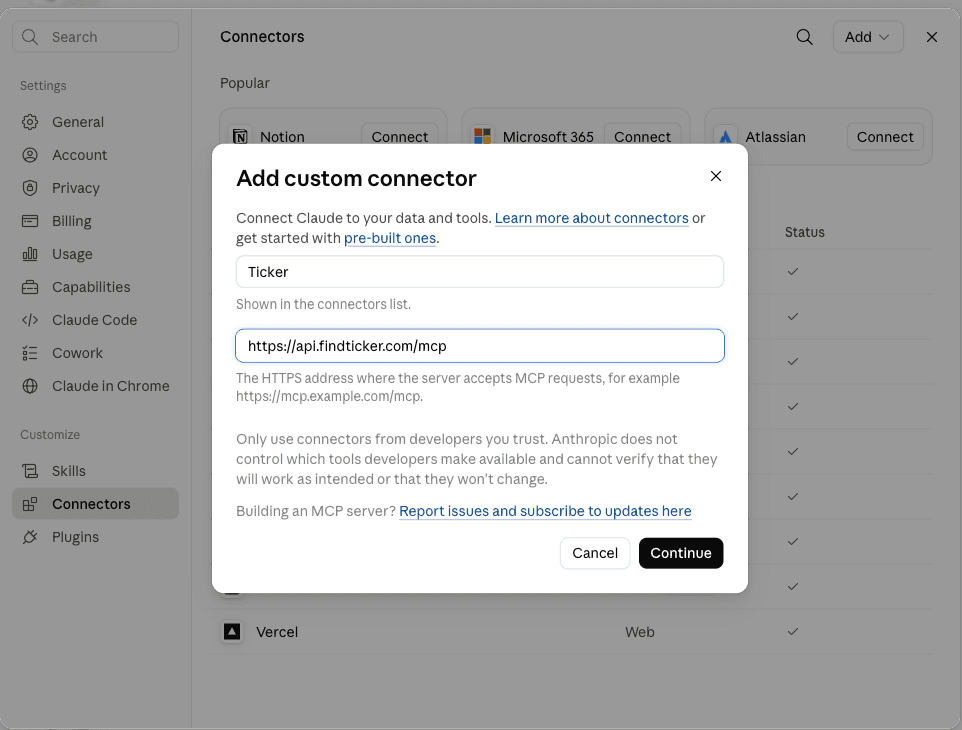
Task: Click the Vercel triangle logo icon
Action: click(232, 631)
